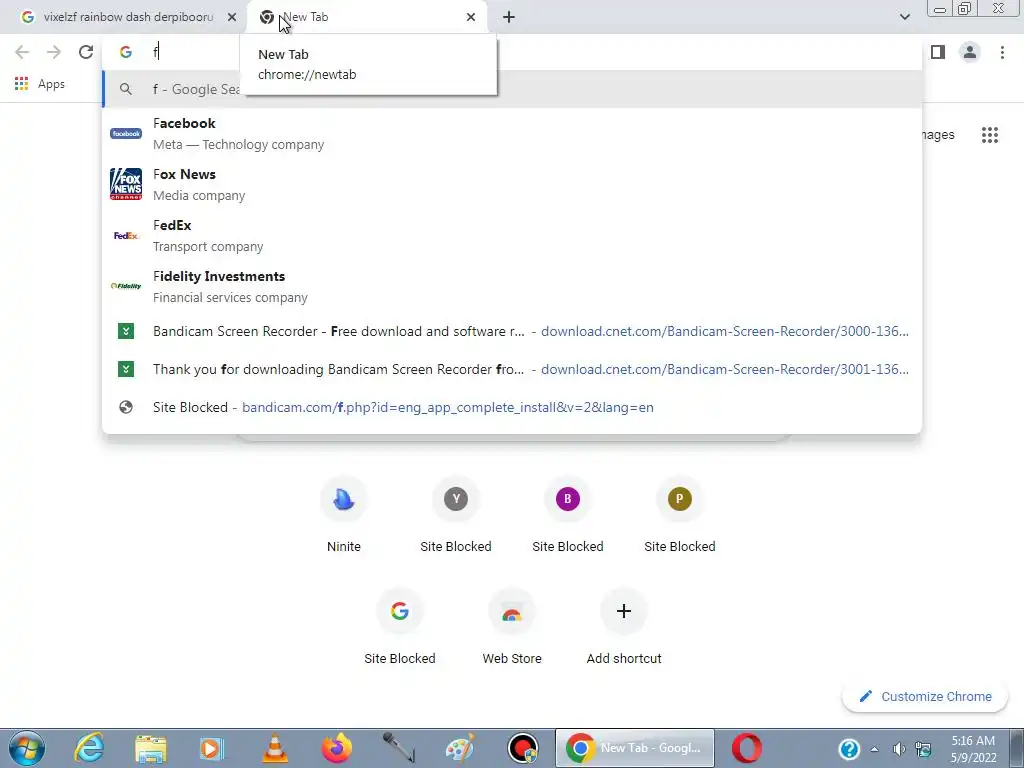This screenshot has height=768, width=1024.
Task: Click the Fidelity logo icon
Action: coord(126,286)
